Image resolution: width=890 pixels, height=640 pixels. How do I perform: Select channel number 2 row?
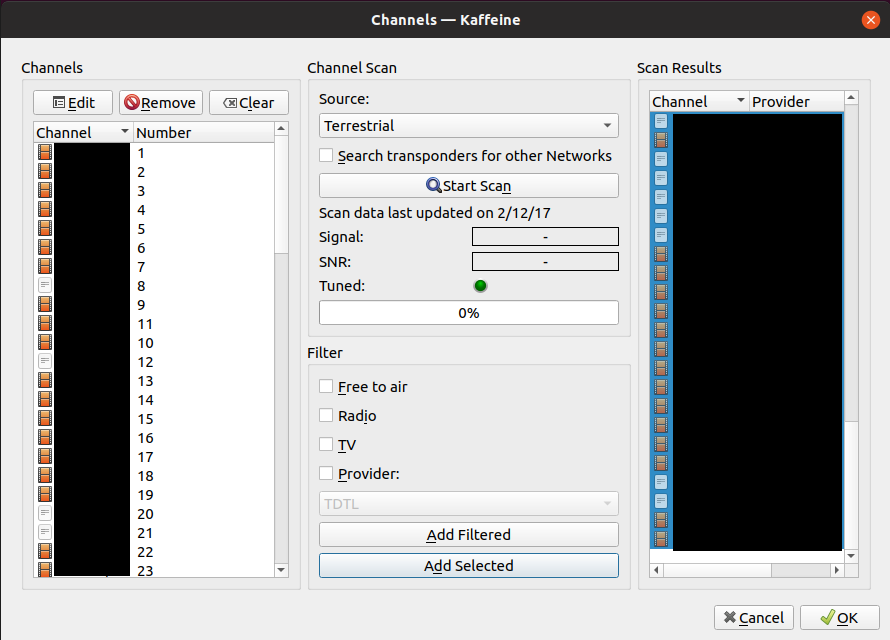pyautogui.click(x=154, y=171)
